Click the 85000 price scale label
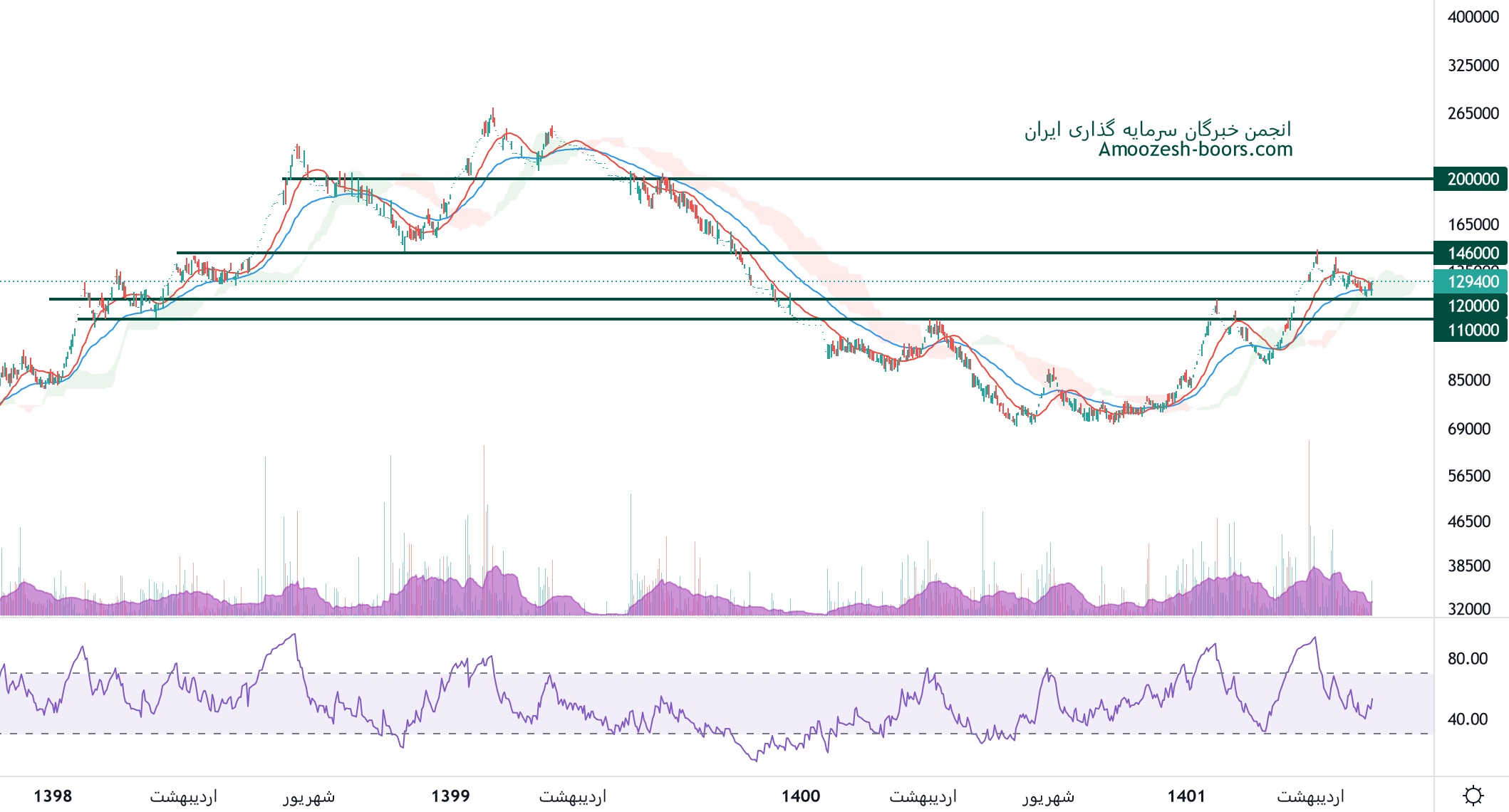Screen dimensions: 1509x812 point(1468,380)
